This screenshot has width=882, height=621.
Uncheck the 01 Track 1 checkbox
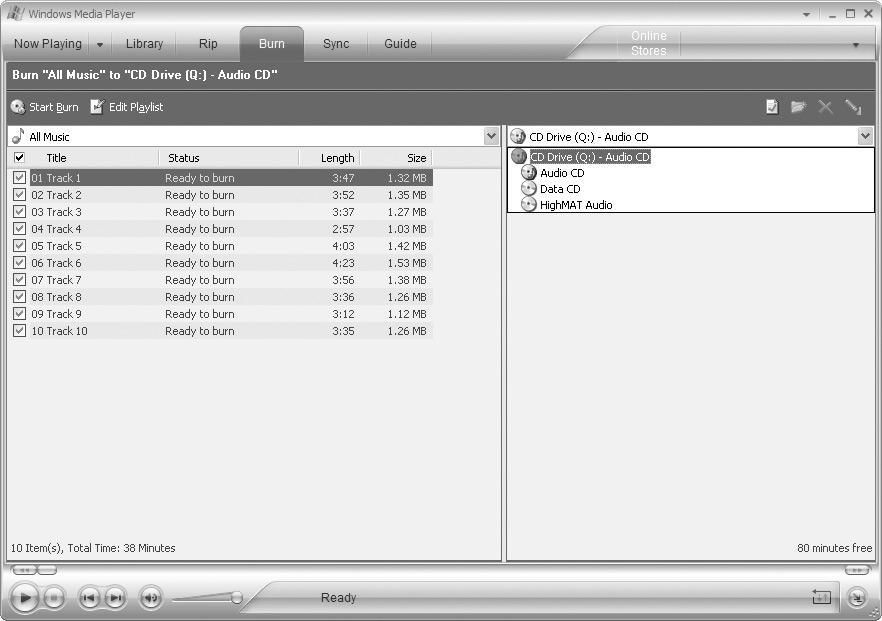[19, 178]
